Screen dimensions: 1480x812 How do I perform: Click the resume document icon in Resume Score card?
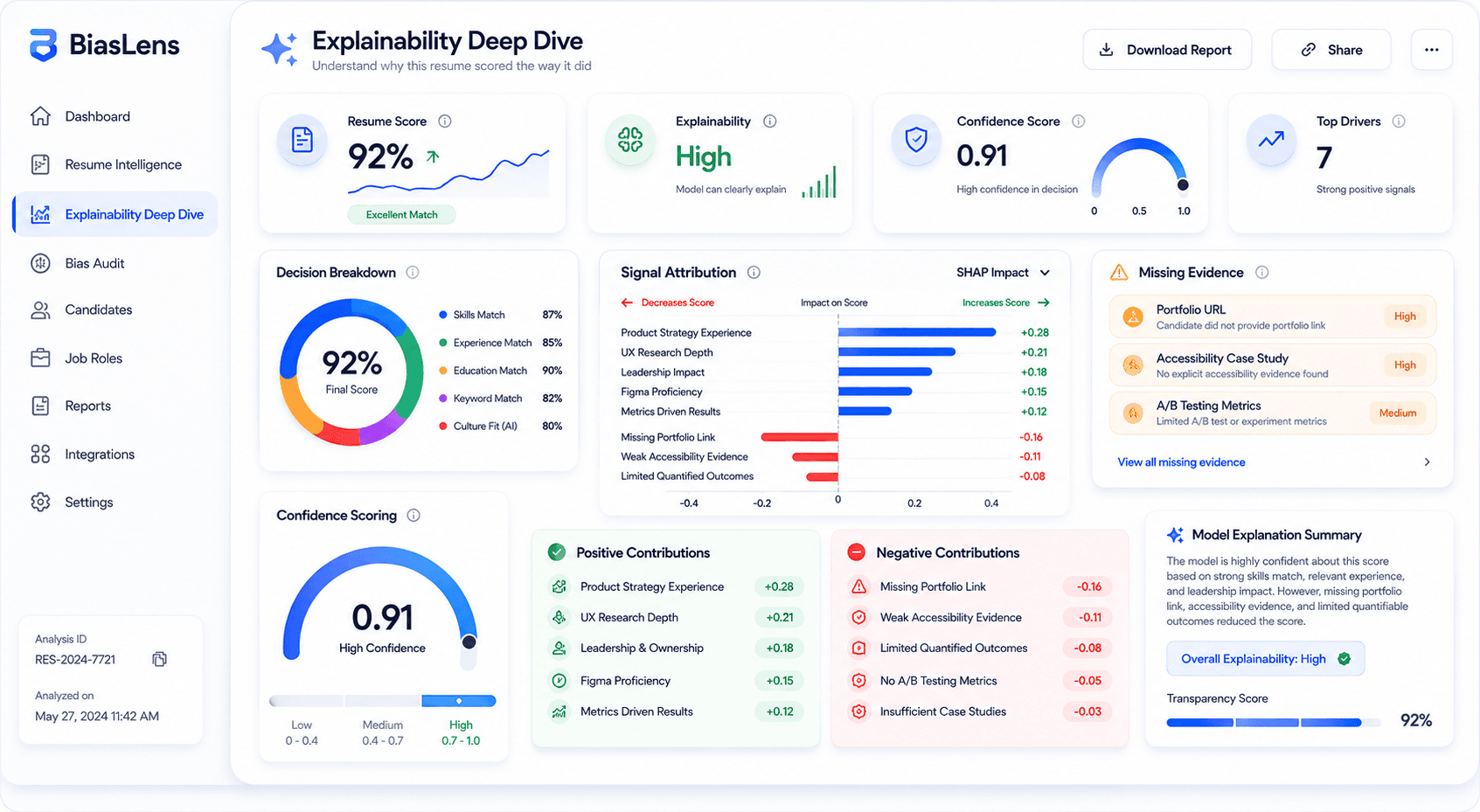tap(302, 140)
